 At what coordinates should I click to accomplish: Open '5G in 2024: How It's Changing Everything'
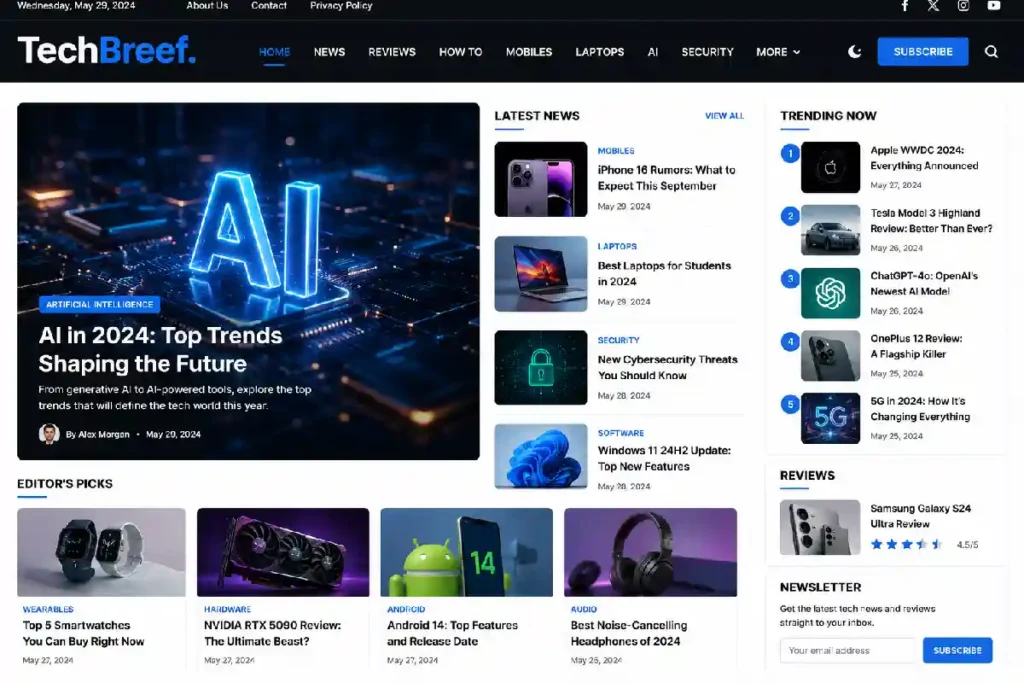[x=920, y=409]
